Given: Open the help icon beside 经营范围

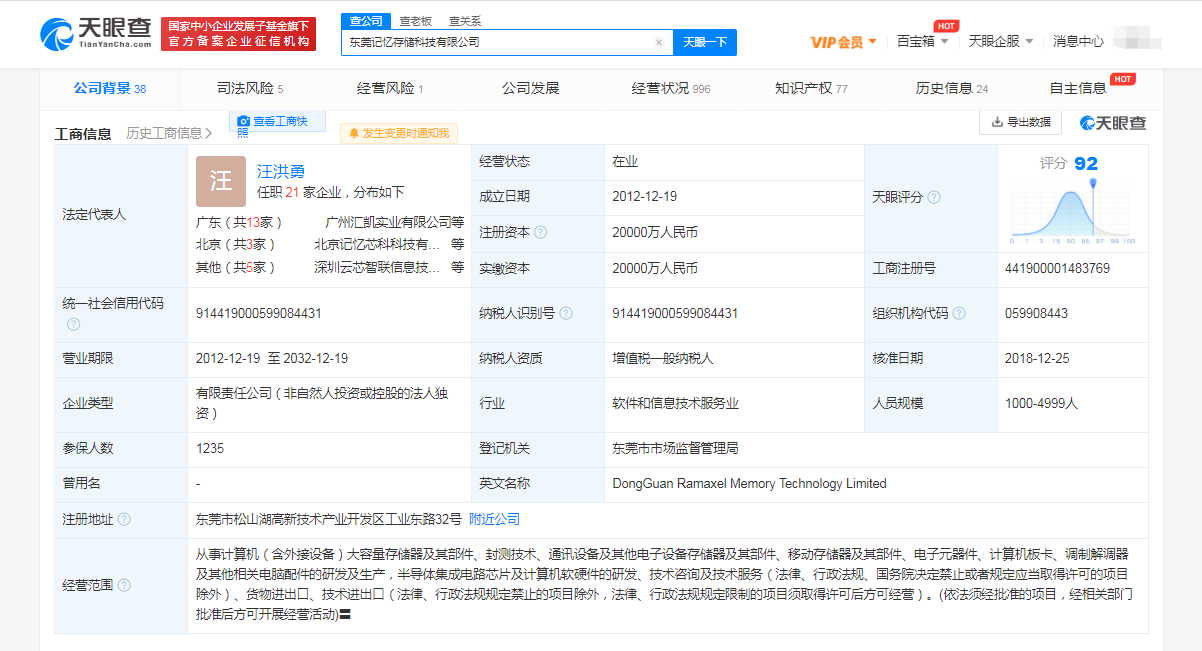Looking at the screenshot, I should point(124,585).
